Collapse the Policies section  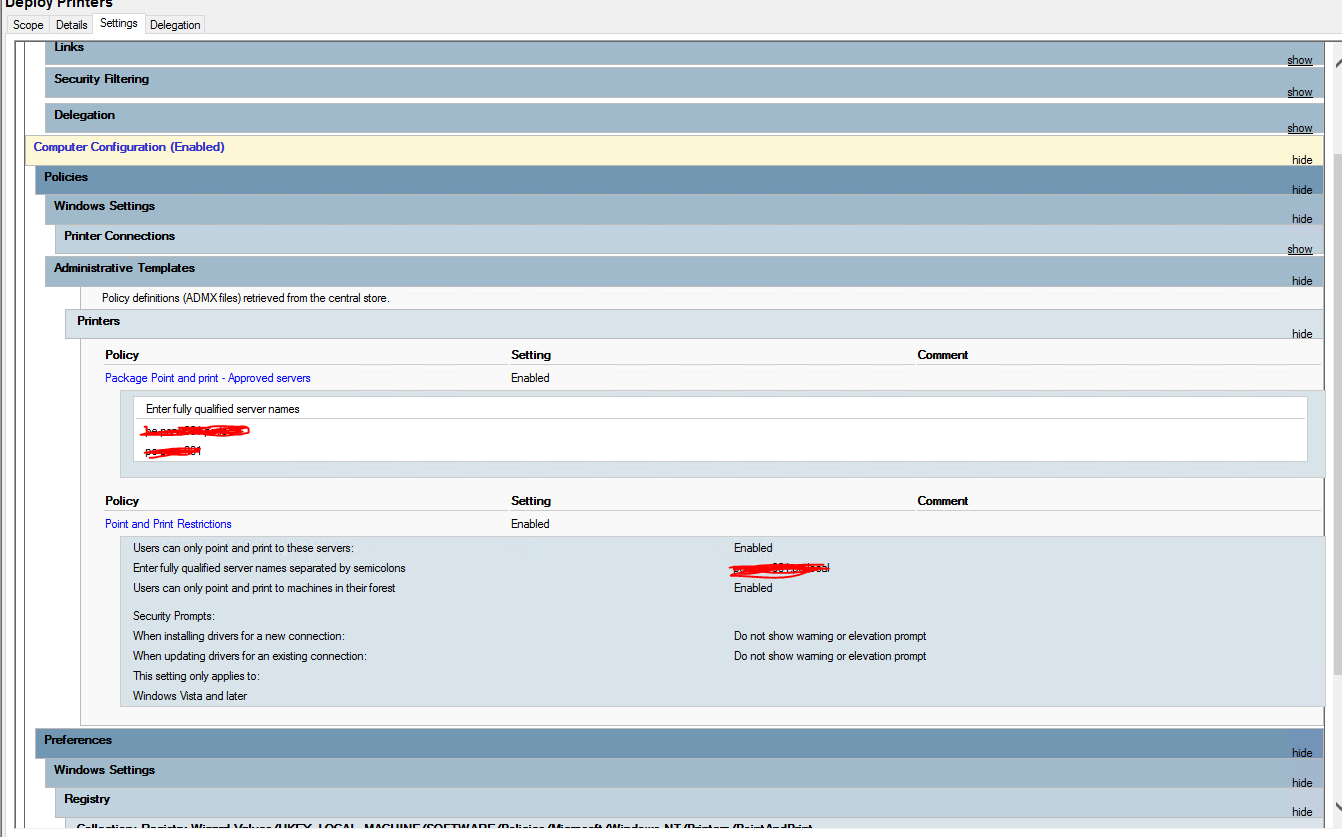click(1302, 189)
